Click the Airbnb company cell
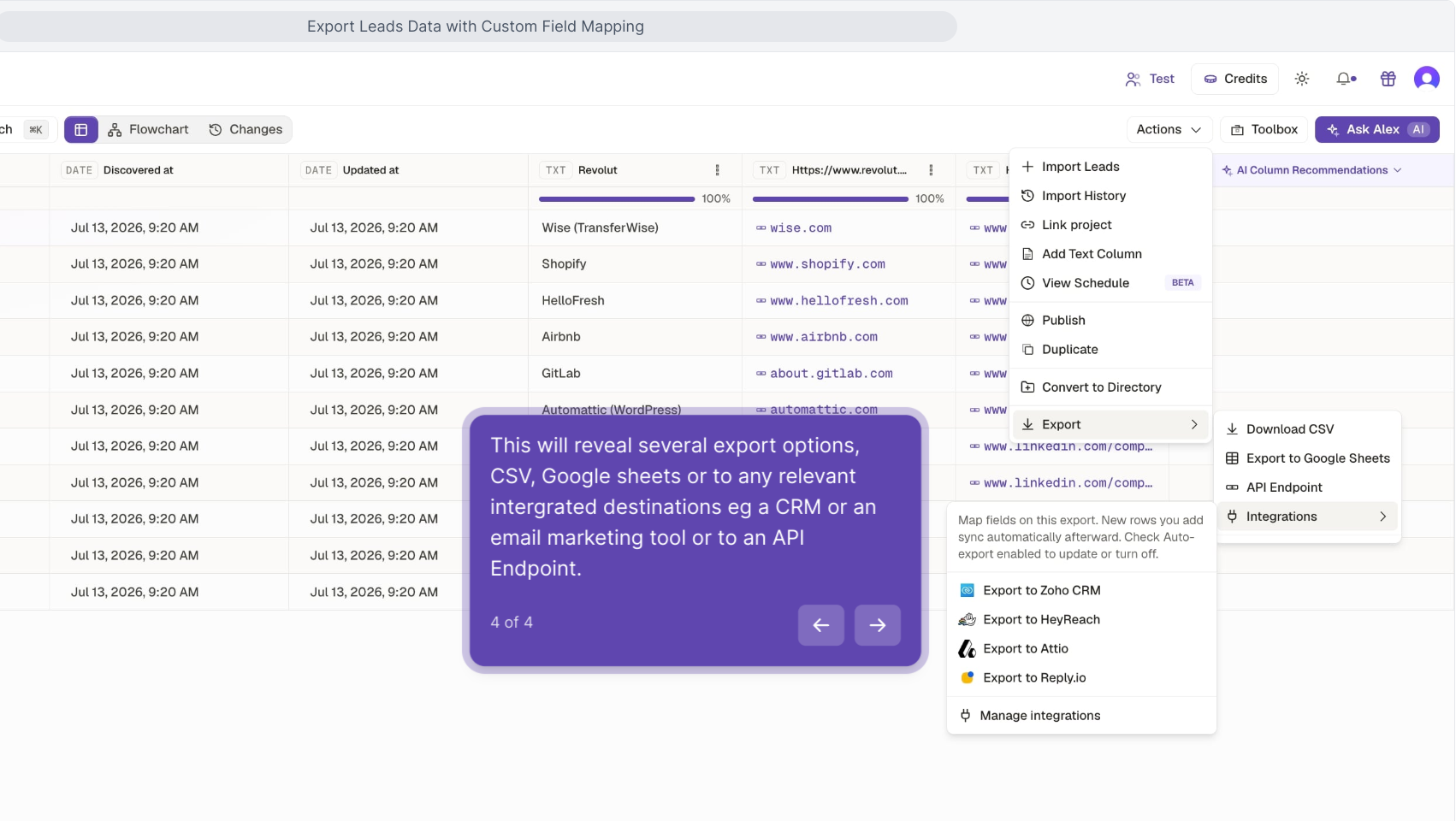Viewport: 1456px width, 821px height. click(635, 337)
